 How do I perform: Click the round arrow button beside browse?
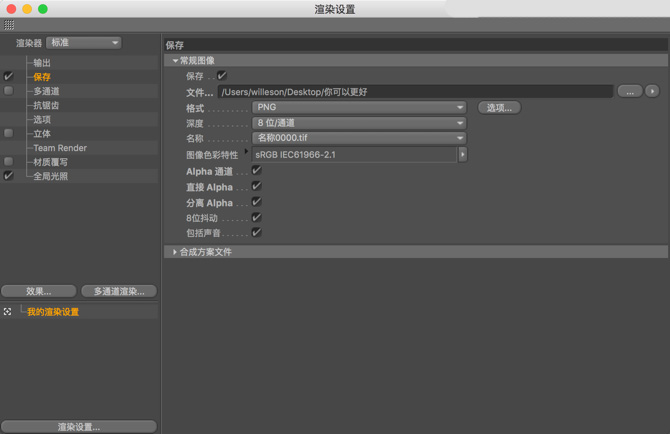point(652,91)
